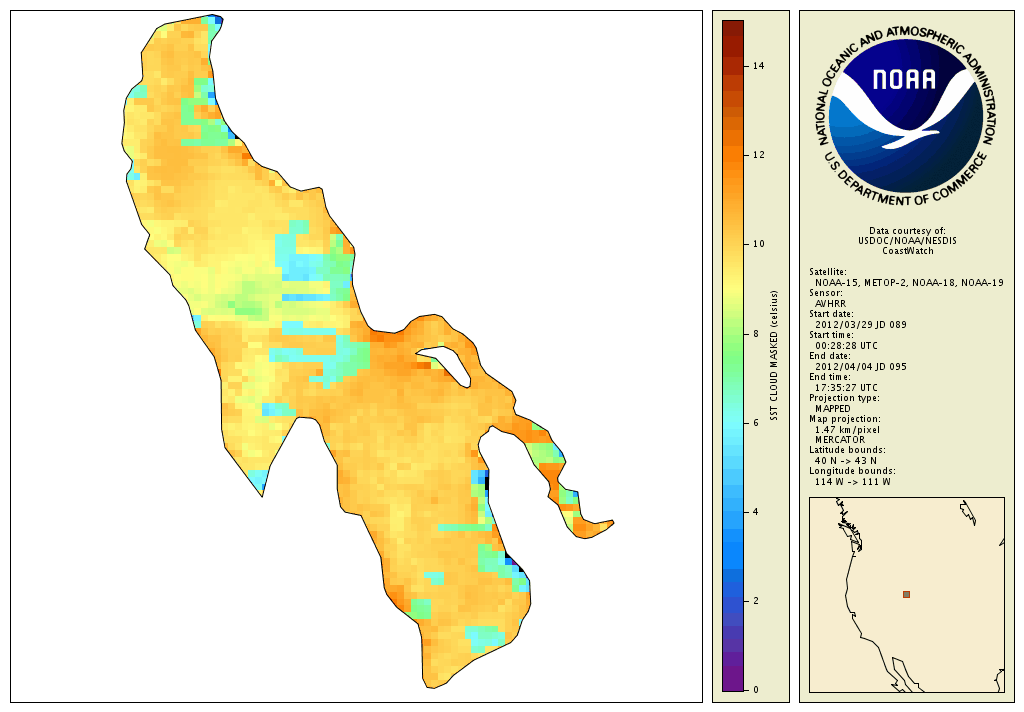1024x712 pixels.
Task: Select the '12' color scale tick label
Action: pyautogui.click(x=758, y=155)
